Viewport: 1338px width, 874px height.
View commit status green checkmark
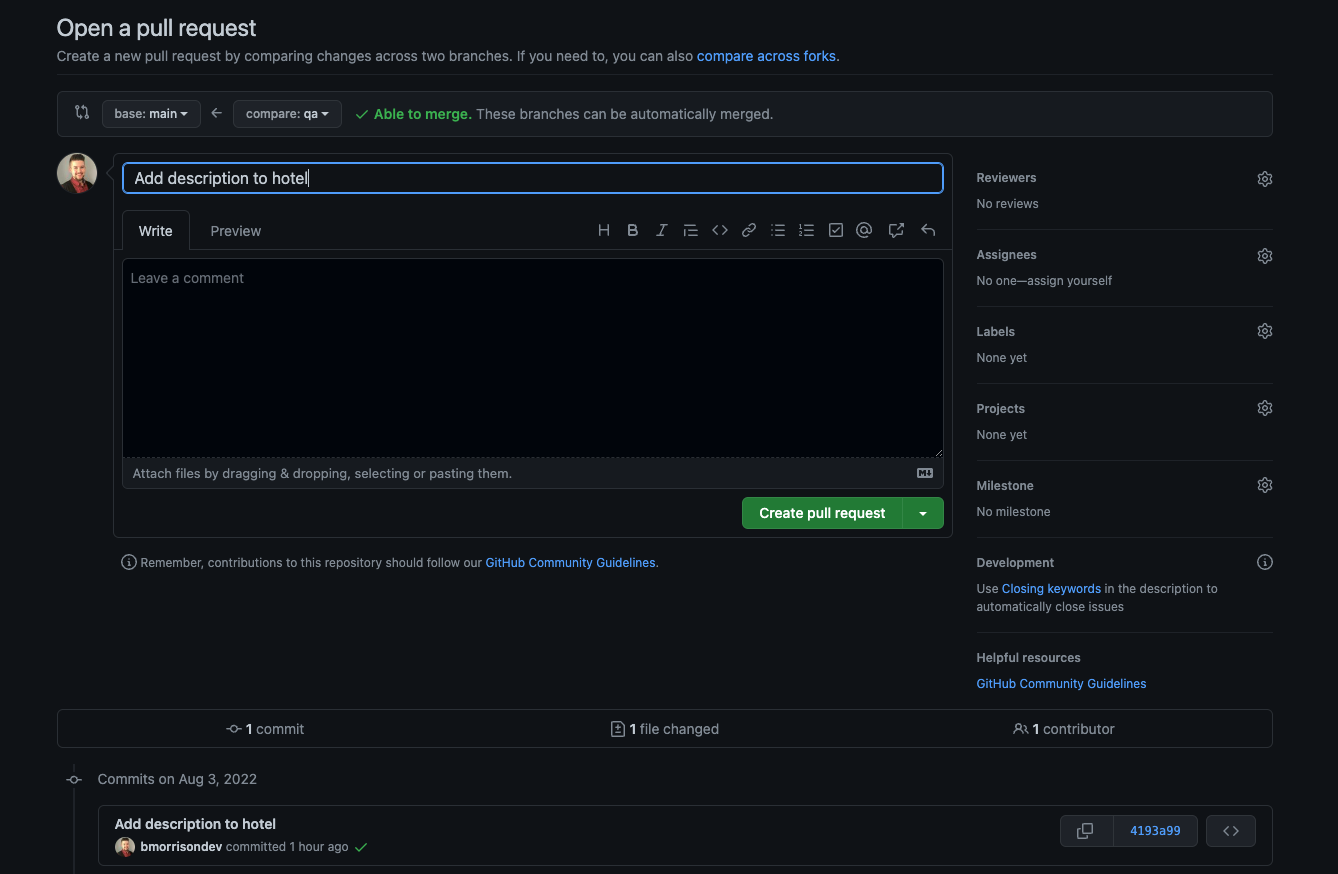click(361, 847)
